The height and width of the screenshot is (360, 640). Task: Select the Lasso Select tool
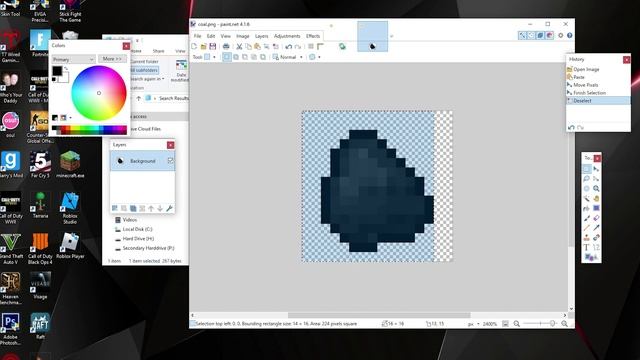point(587,178)
